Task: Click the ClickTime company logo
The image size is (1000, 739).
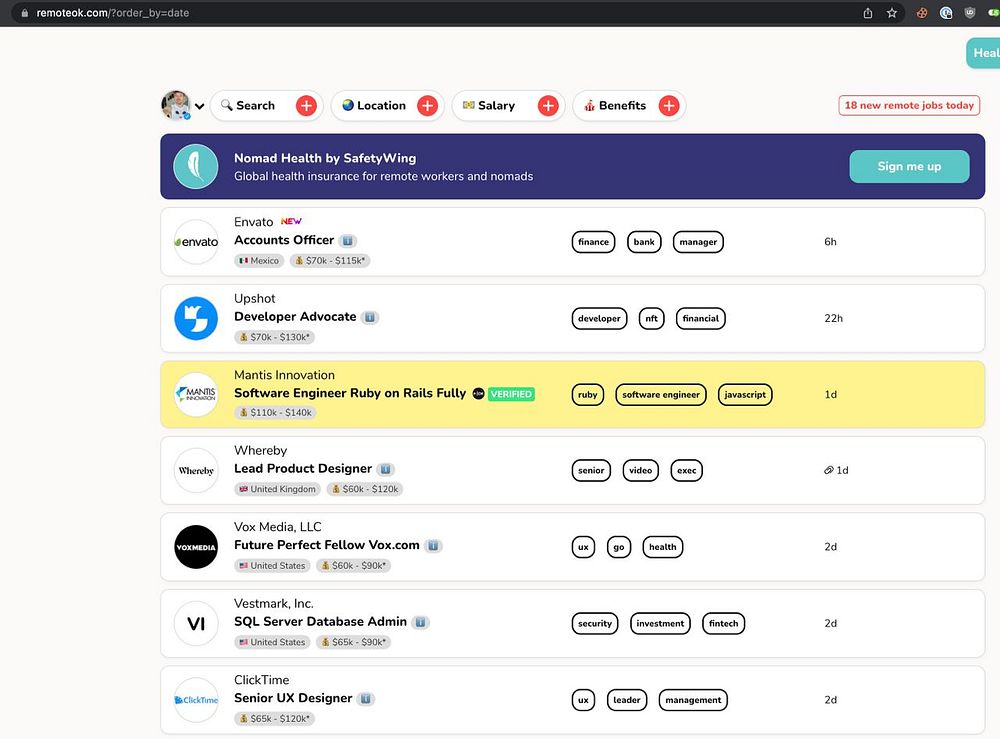Action: point(196,699)
